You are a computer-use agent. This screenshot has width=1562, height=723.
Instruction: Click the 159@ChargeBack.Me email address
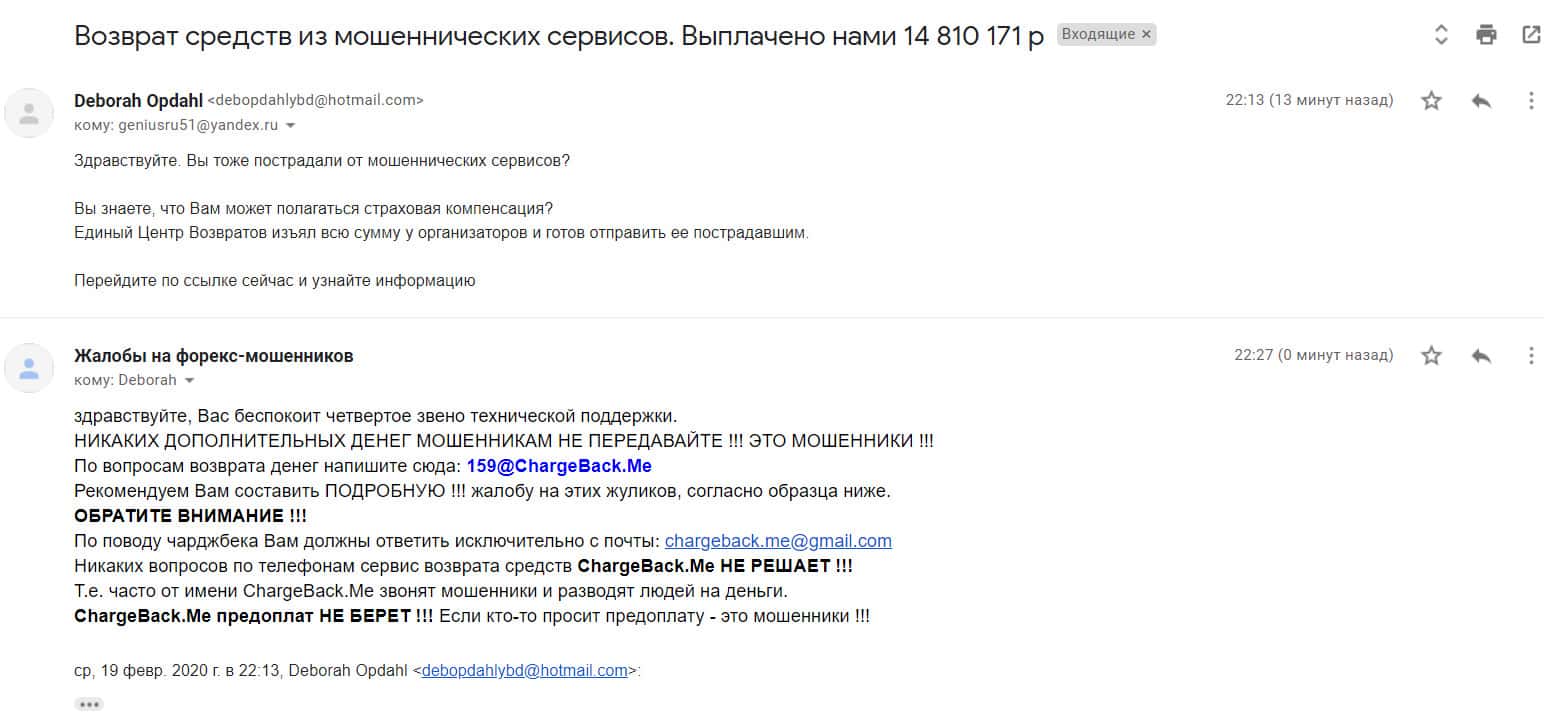559,466
